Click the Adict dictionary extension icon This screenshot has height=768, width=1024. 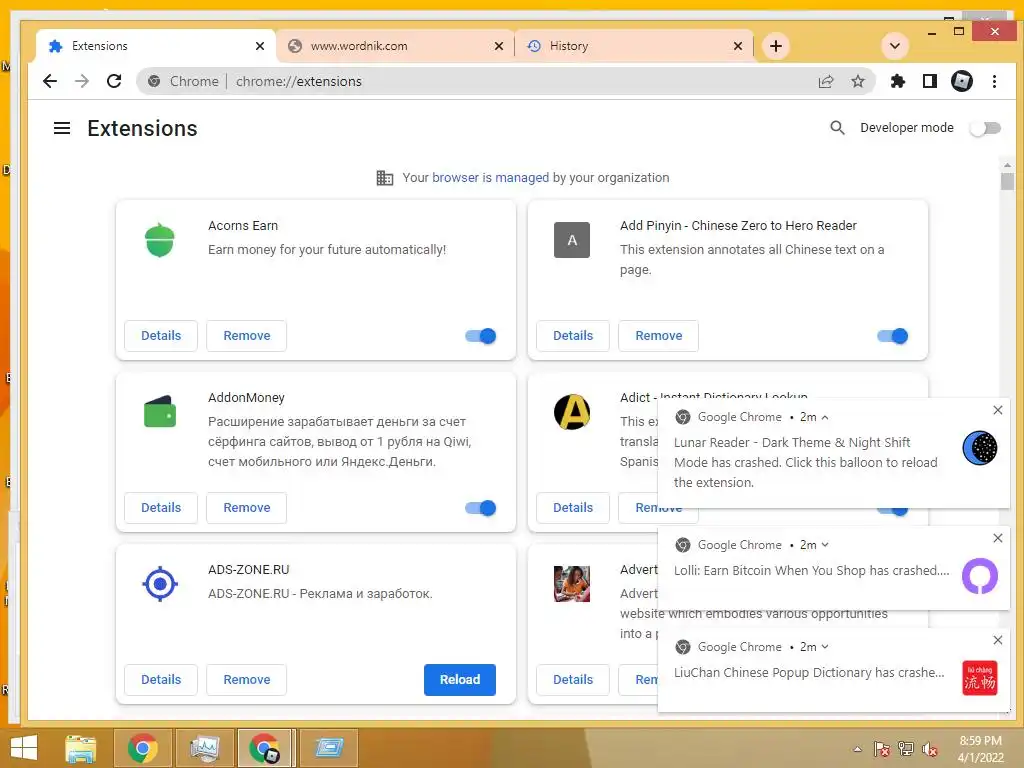571,412
